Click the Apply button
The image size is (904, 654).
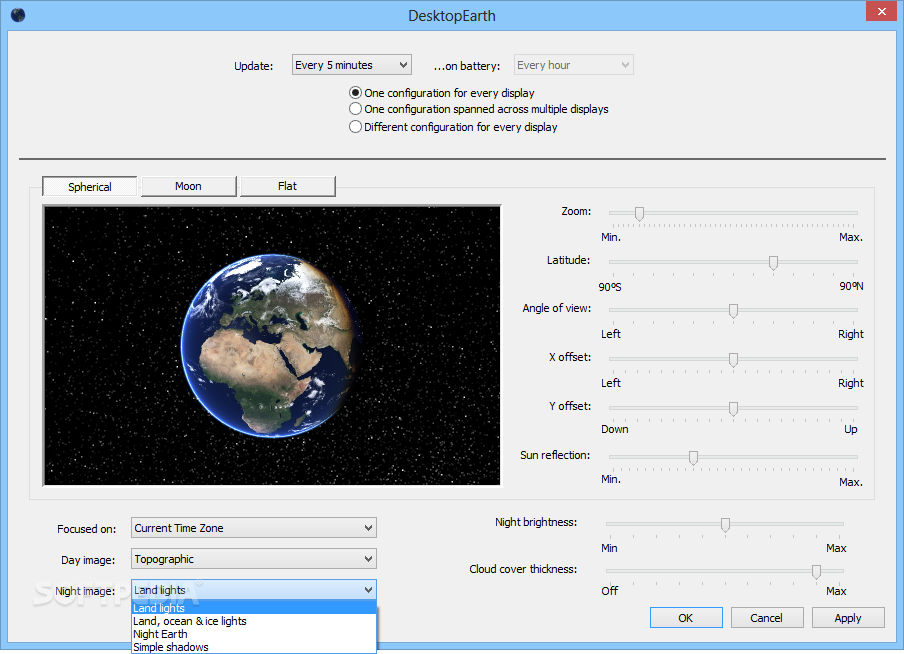click(x=848, y=618)
